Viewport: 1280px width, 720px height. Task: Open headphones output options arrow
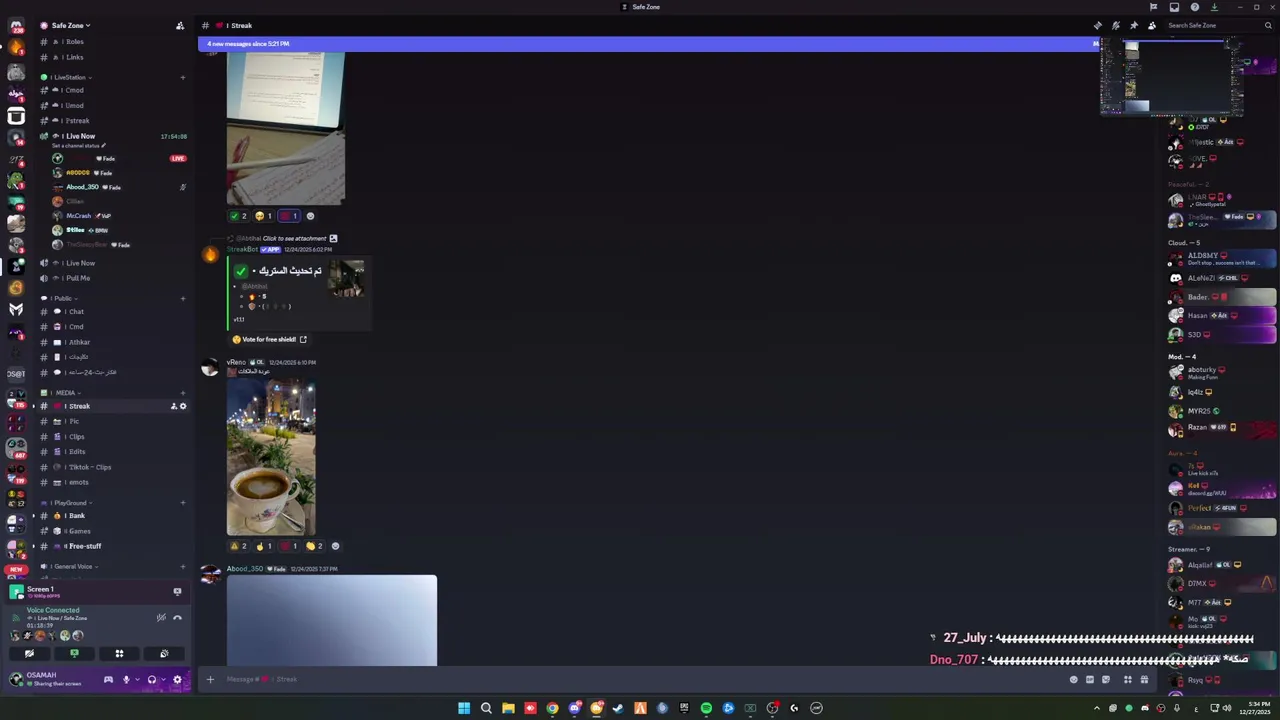tap(163, 680)
